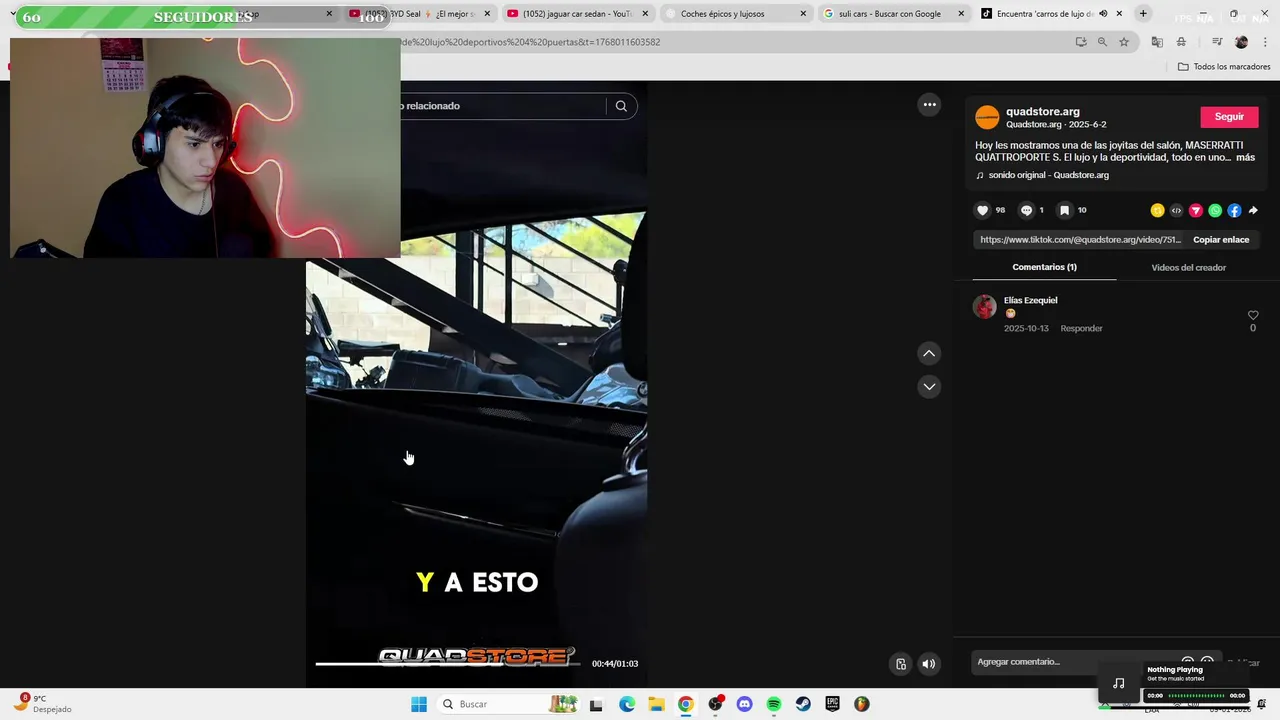Open Discord from taskbar
This screenshot has width=1280, height=720.
744,704
